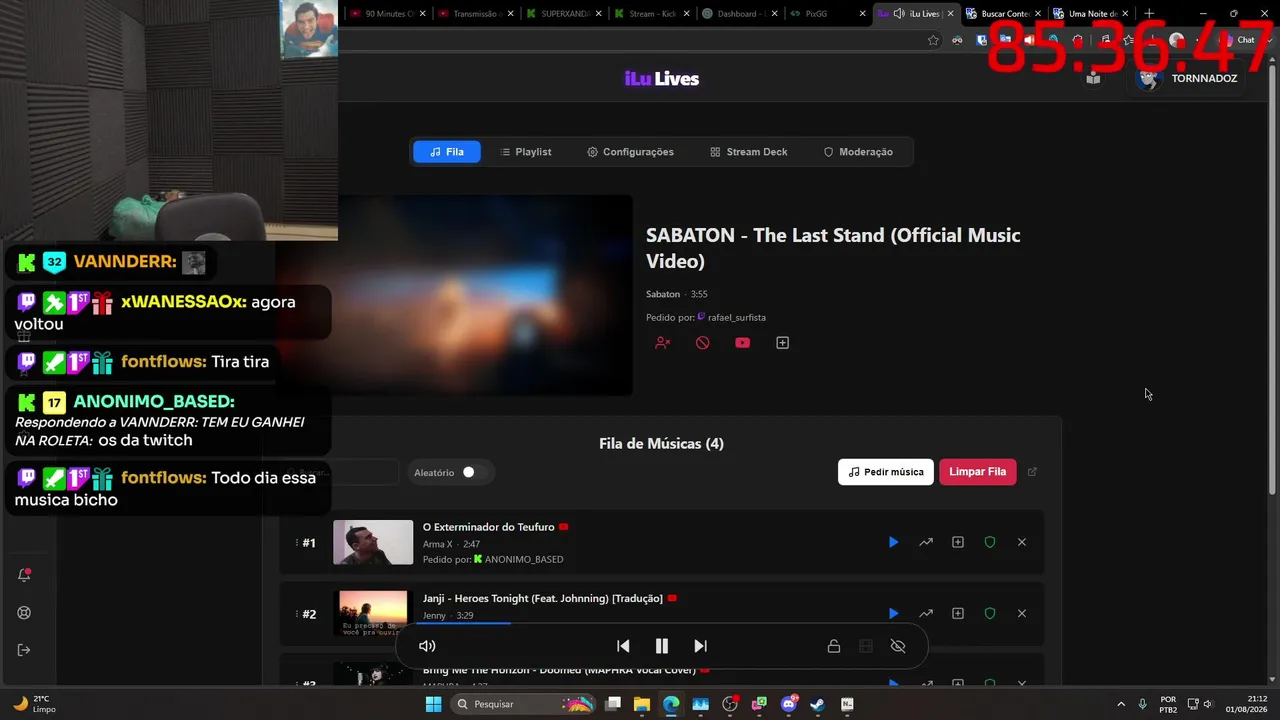This screenshot has height=720, width=1280.
Task: Click the taskbar microphone tray icon
Action: click(1142, 704)
